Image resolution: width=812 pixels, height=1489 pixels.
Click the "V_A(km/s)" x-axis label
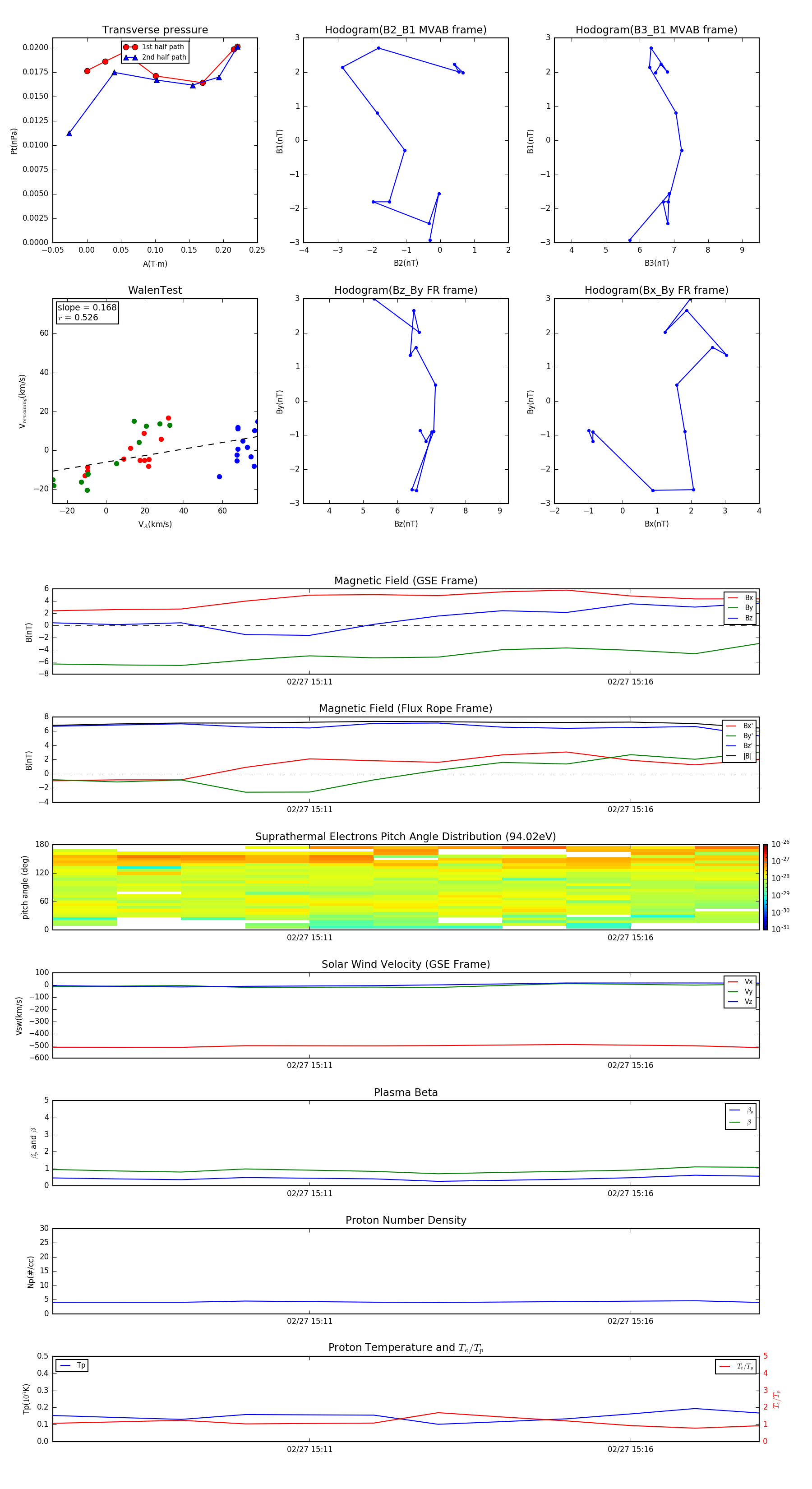coord(155,524)
